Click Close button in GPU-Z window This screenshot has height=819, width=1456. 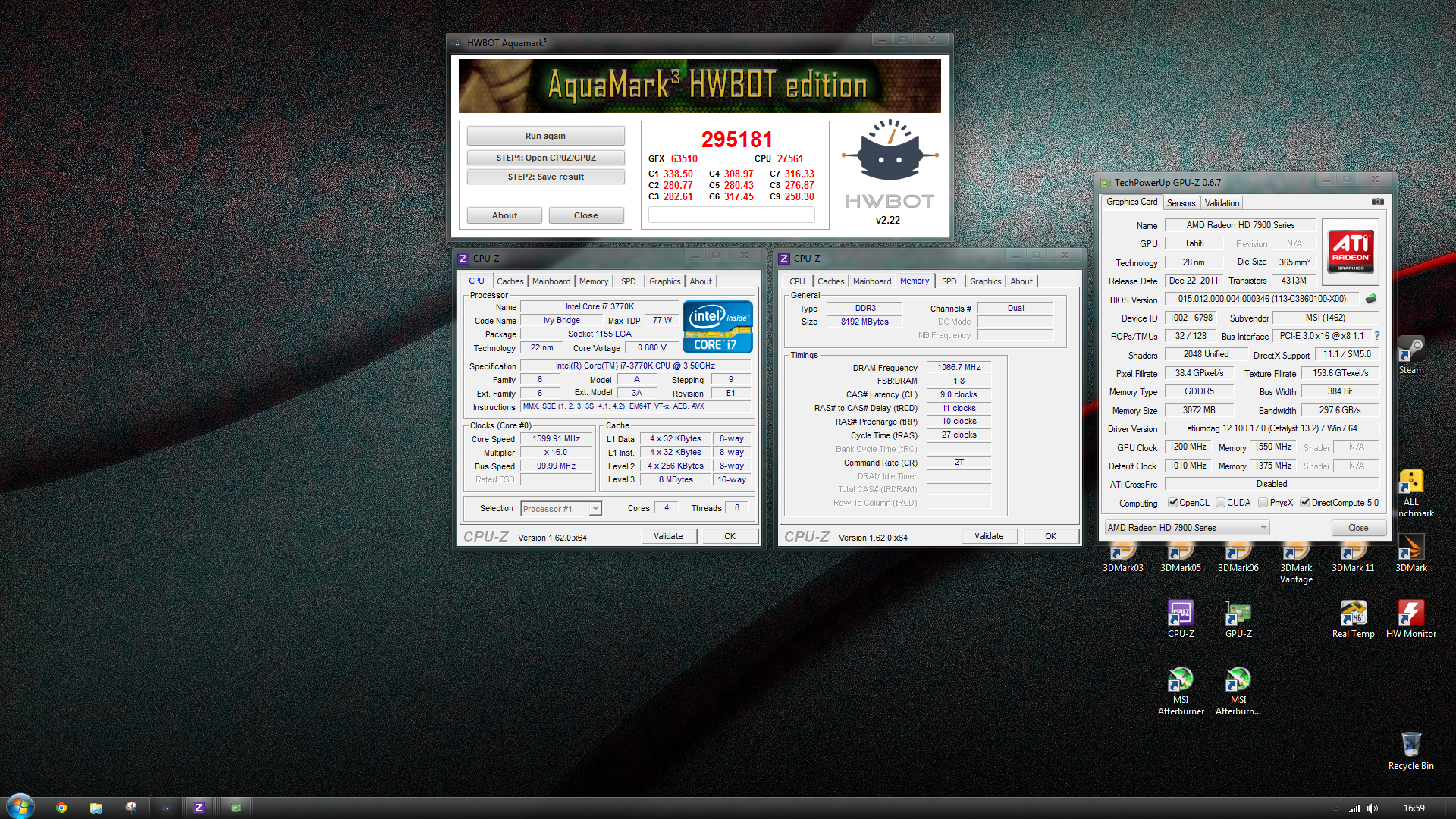1358,528
